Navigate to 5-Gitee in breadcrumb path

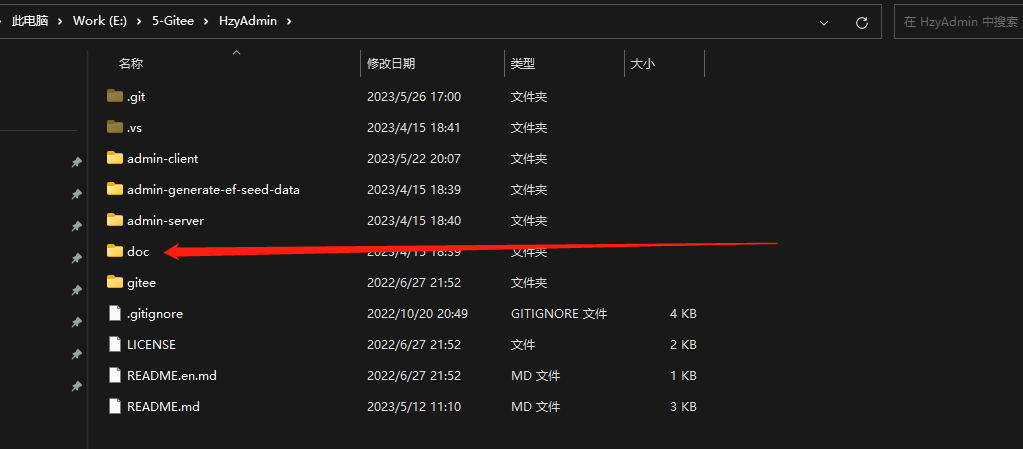click(180, 21)
